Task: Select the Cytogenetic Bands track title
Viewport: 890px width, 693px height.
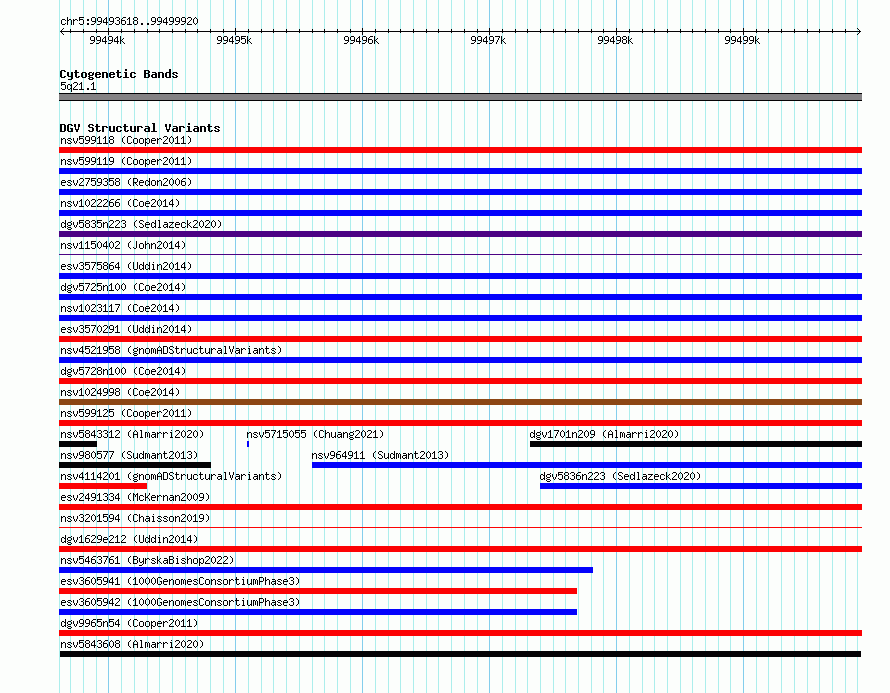Action: tap(119, 74)
